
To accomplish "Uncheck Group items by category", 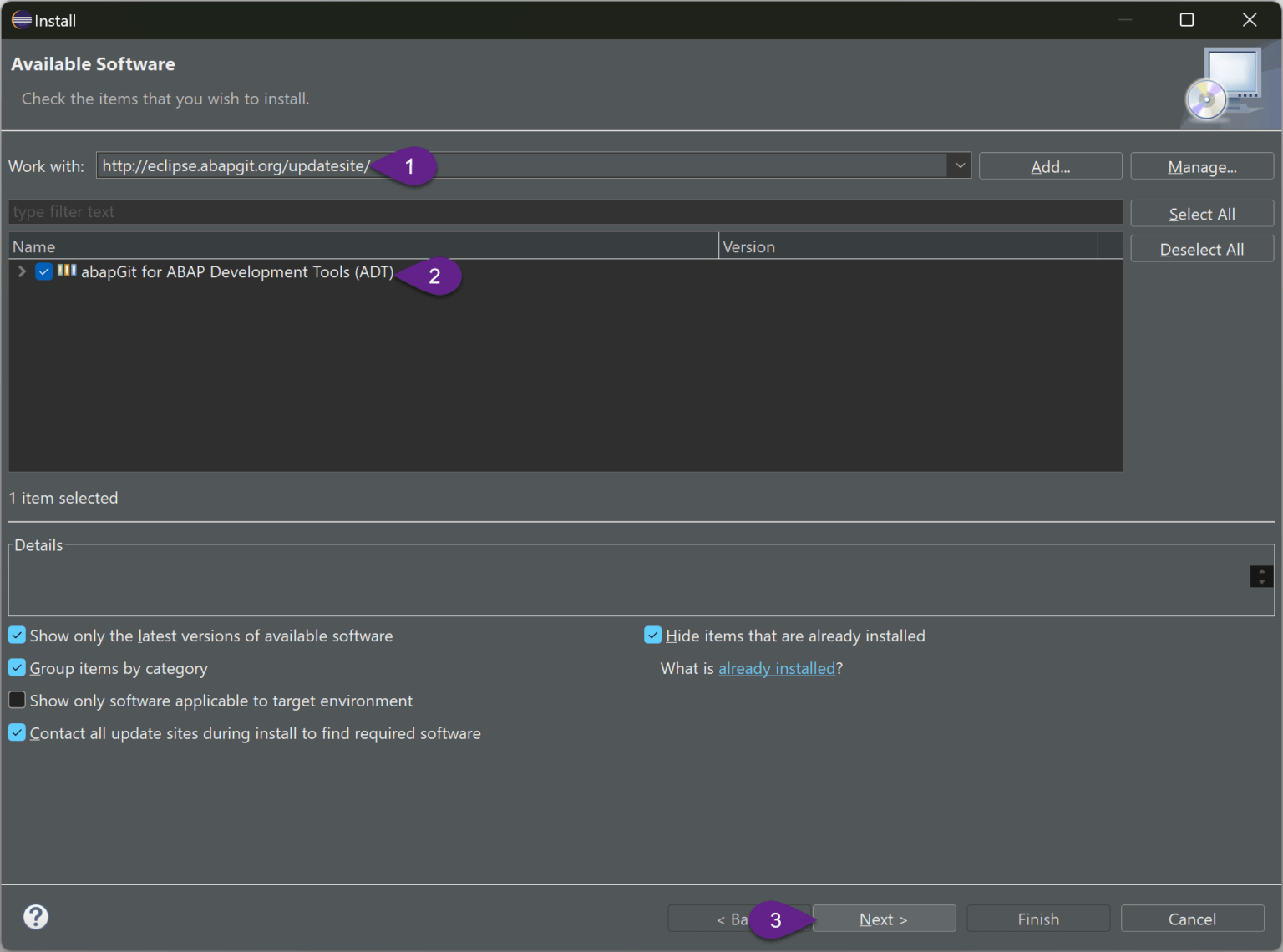I will (17, 667).
